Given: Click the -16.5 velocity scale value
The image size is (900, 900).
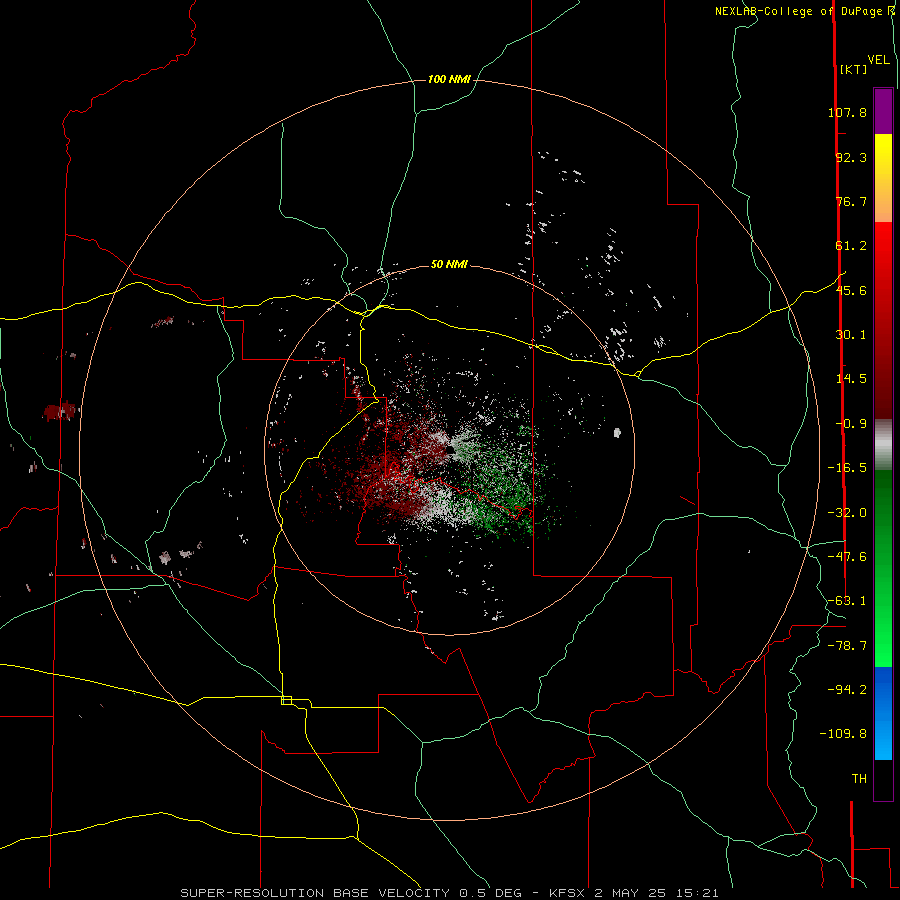Looking at the screenshot, I should tap(847, 468).
